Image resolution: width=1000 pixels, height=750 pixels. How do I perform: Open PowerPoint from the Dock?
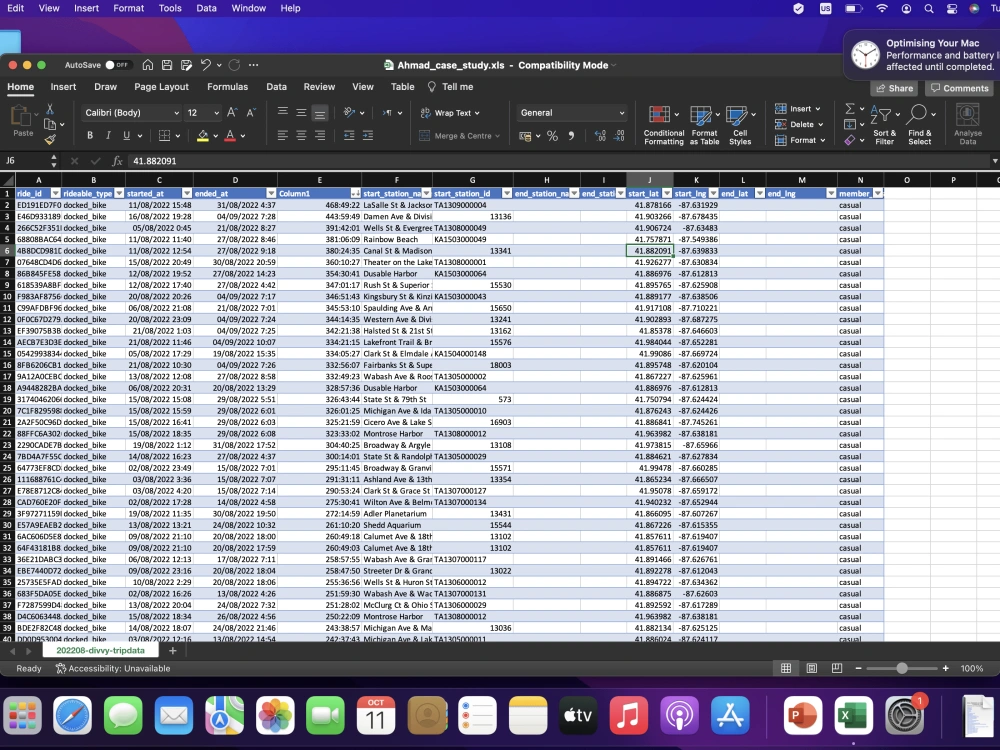pos(802,715)
